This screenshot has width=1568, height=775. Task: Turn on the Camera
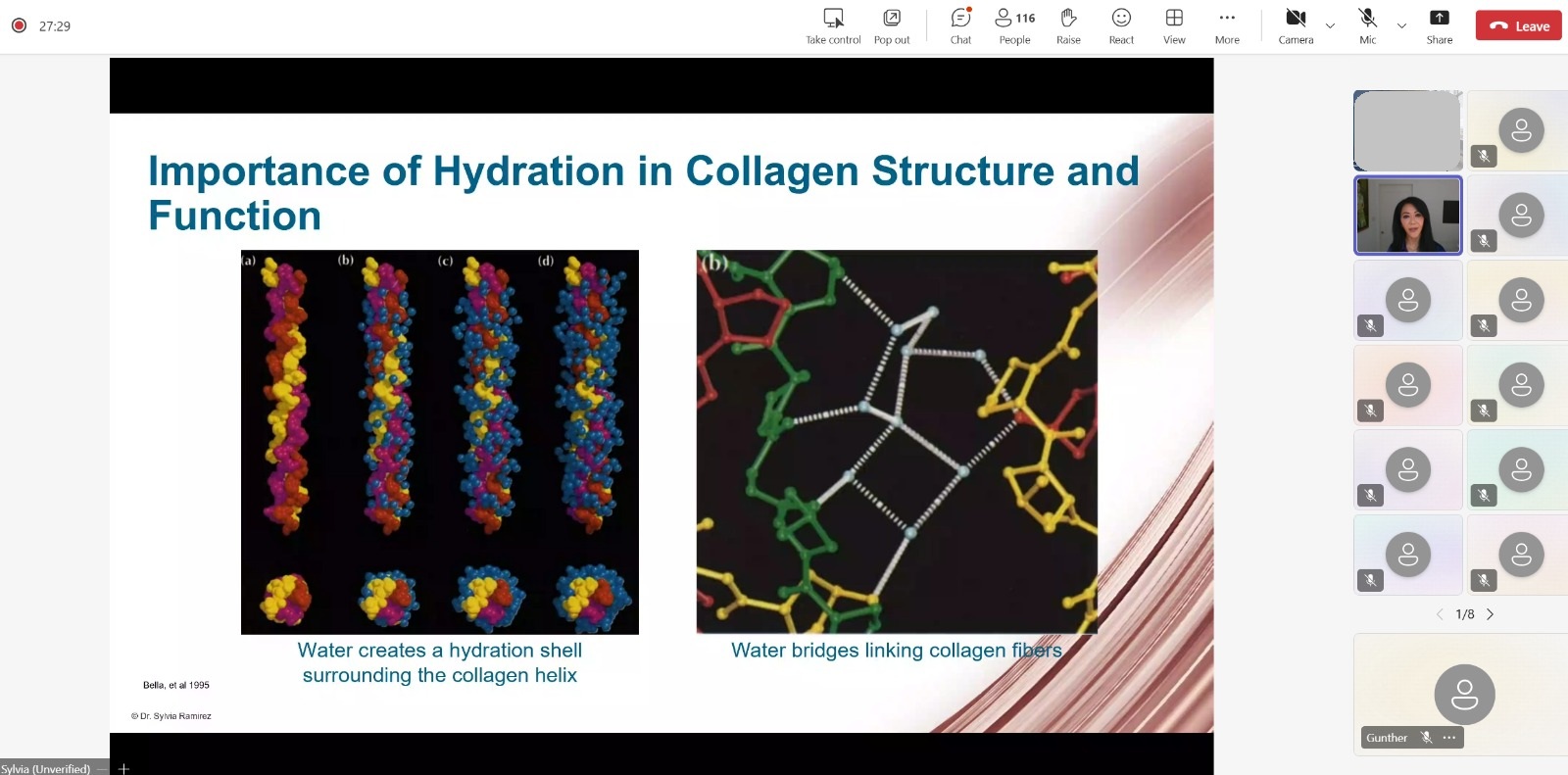click(1296, 26)
